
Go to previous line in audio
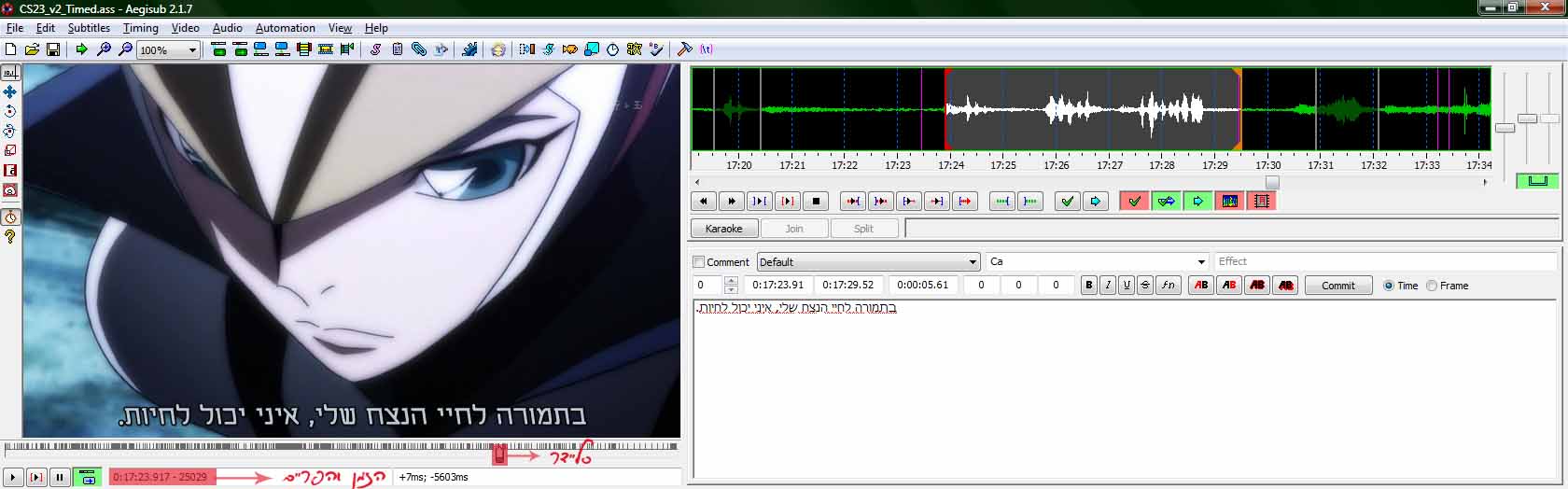(x=704, y=201)
